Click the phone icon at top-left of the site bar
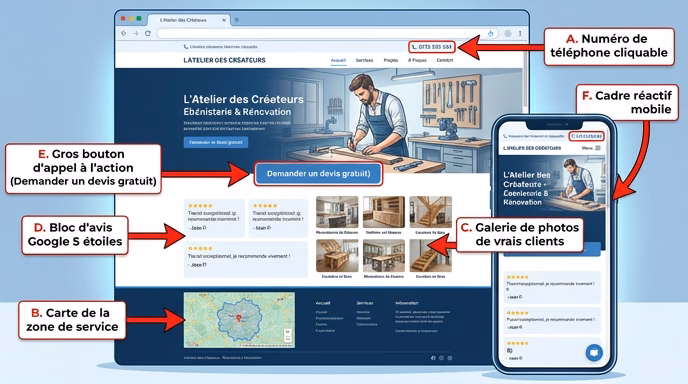688x384 pixels. coord(186,47)
